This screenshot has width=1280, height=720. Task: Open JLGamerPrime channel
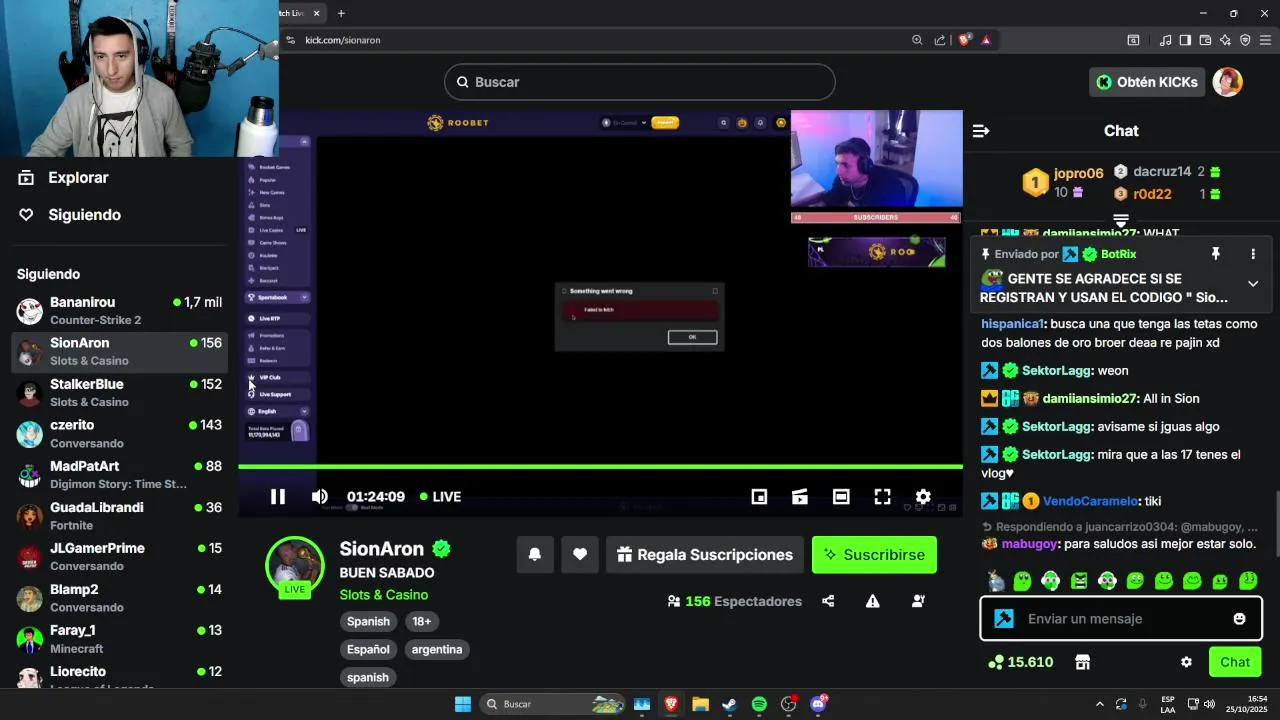pyautogui.click(x=120, y=556)
